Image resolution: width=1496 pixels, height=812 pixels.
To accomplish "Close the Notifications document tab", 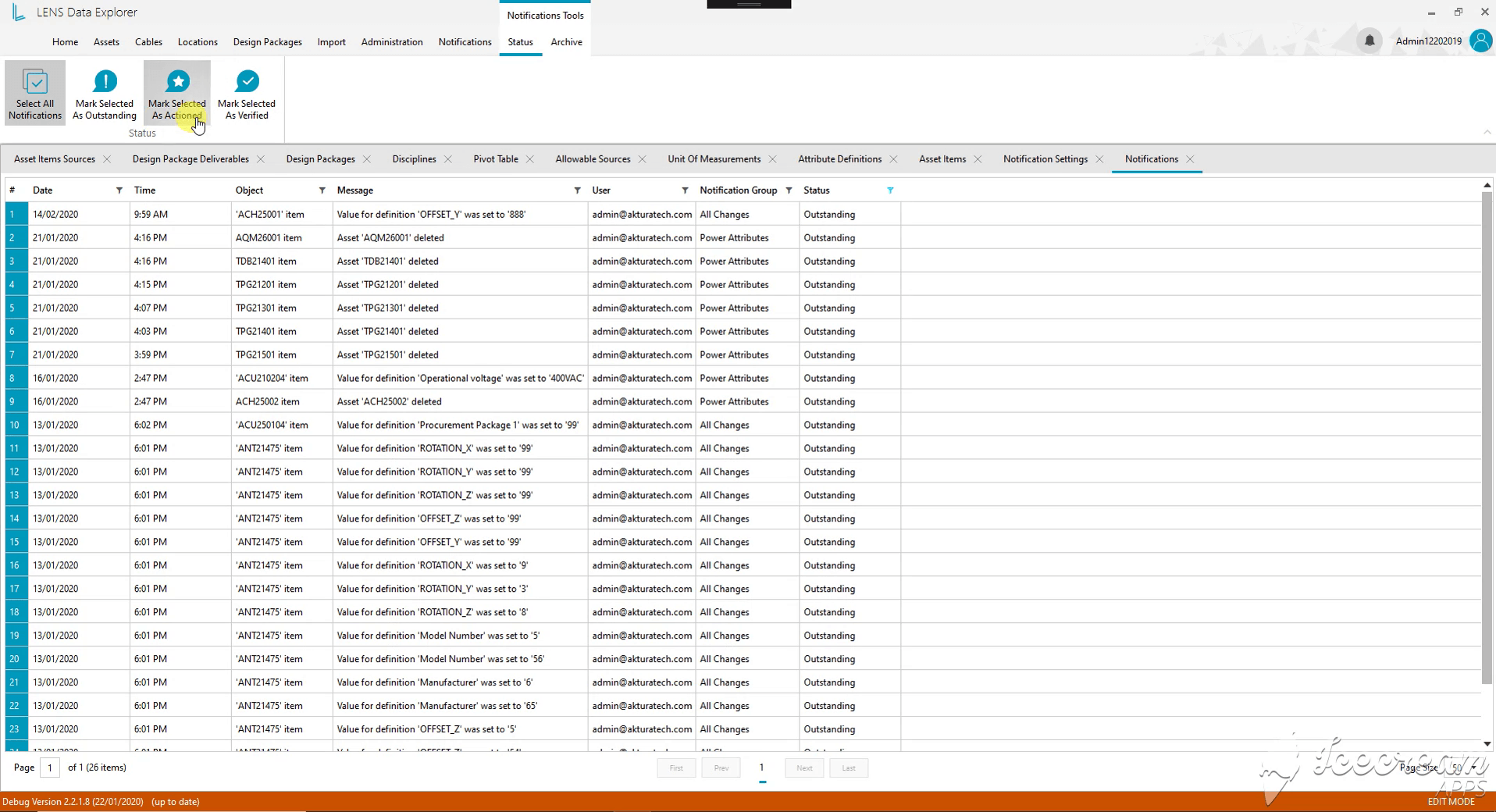I will click(1190, 159).
